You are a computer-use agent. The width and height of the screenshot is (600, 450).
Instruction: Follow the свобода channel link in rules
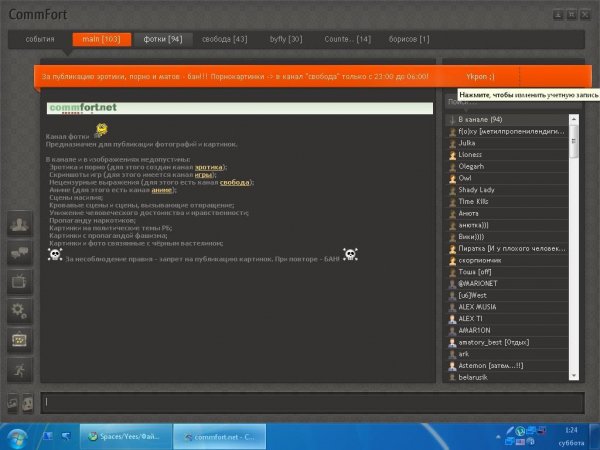click(235, 183)
